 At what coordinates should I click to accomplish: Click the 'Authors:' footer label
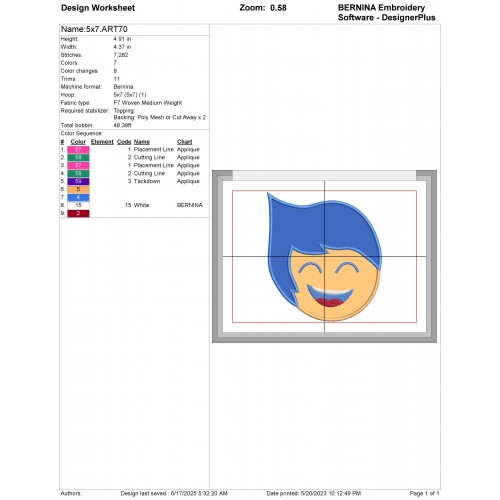click(71, 493)
